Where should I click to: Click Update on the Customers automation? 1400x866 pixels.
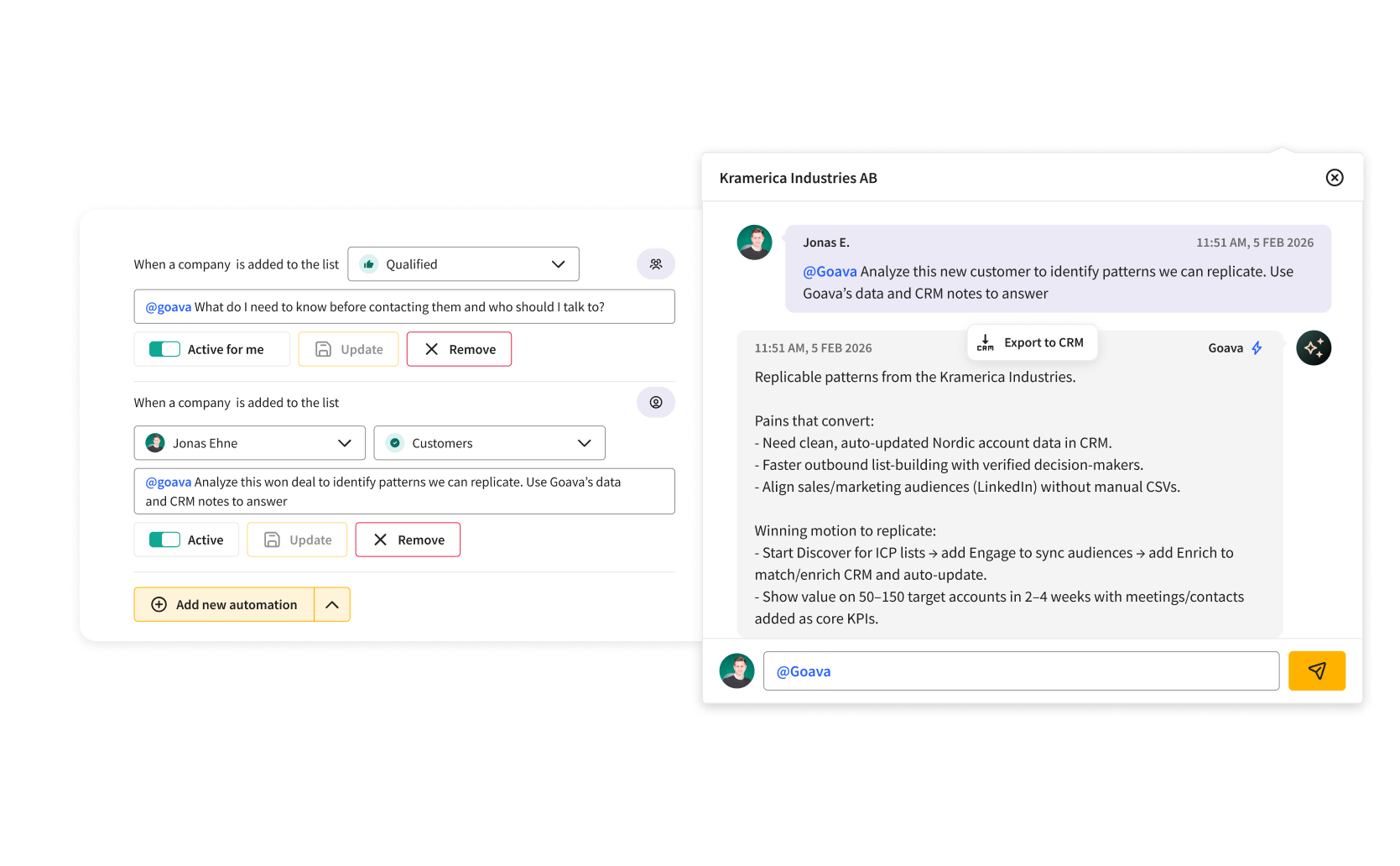(297, 540)
